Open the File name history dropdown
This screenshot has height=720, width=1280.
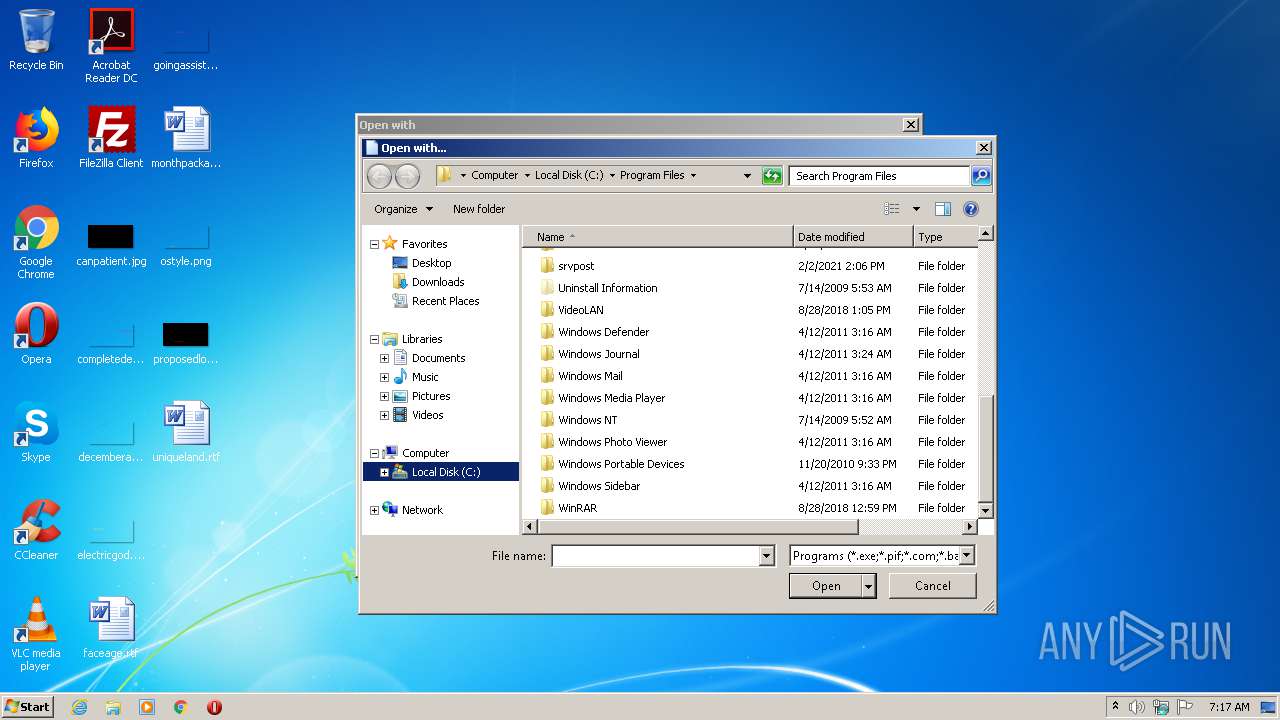[767, 556]
